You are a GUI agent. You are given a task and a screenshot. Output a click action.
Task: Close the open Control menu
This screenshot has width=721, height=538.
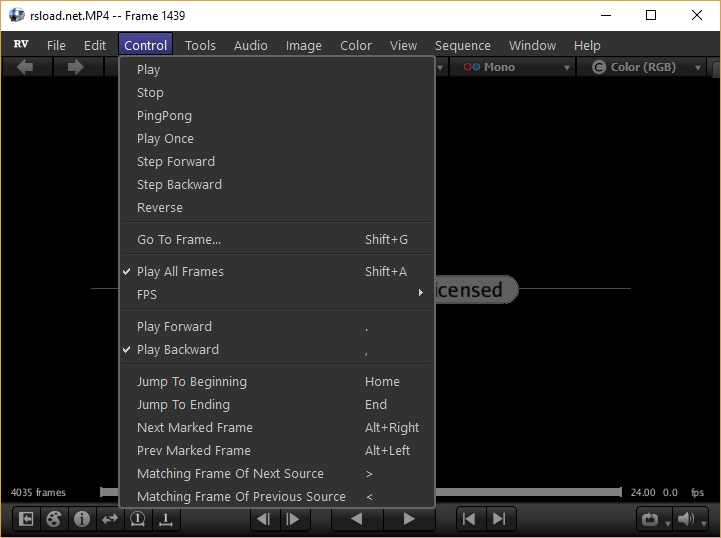[x=145, y=45]
